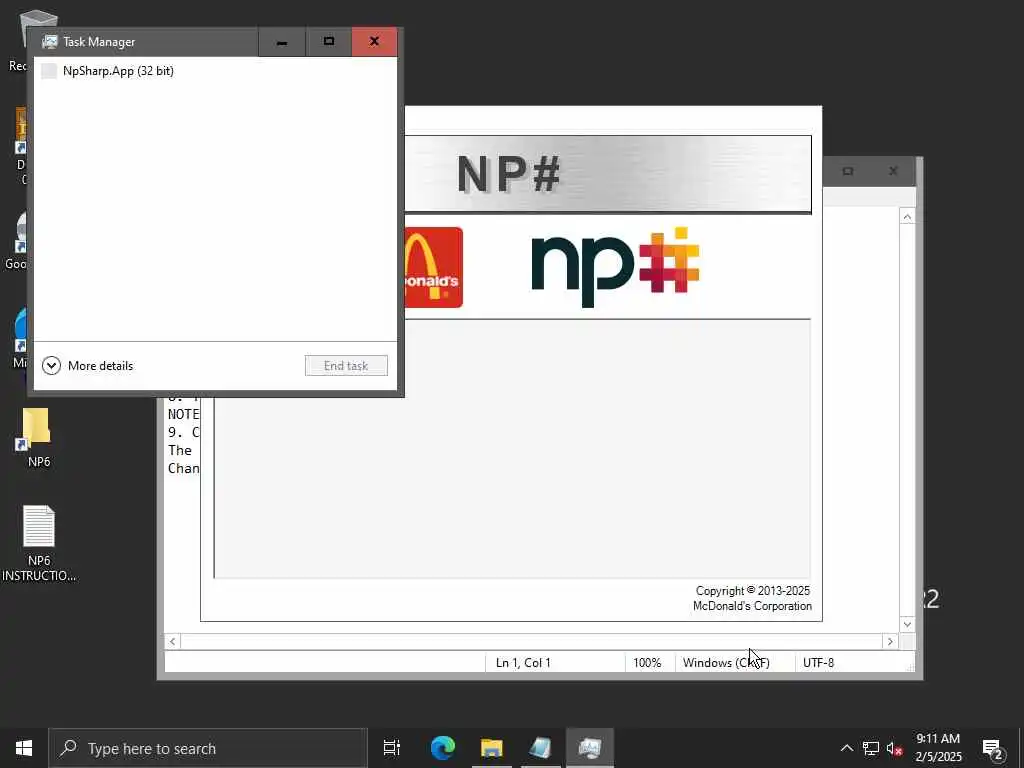
Task: Maximize the Notepad window
Action: (x=848, y=171)
